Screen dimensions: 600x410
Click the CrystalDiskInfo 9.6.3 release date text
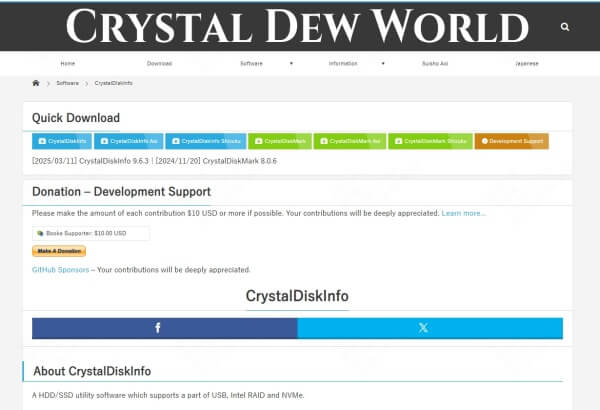point(90,161)
